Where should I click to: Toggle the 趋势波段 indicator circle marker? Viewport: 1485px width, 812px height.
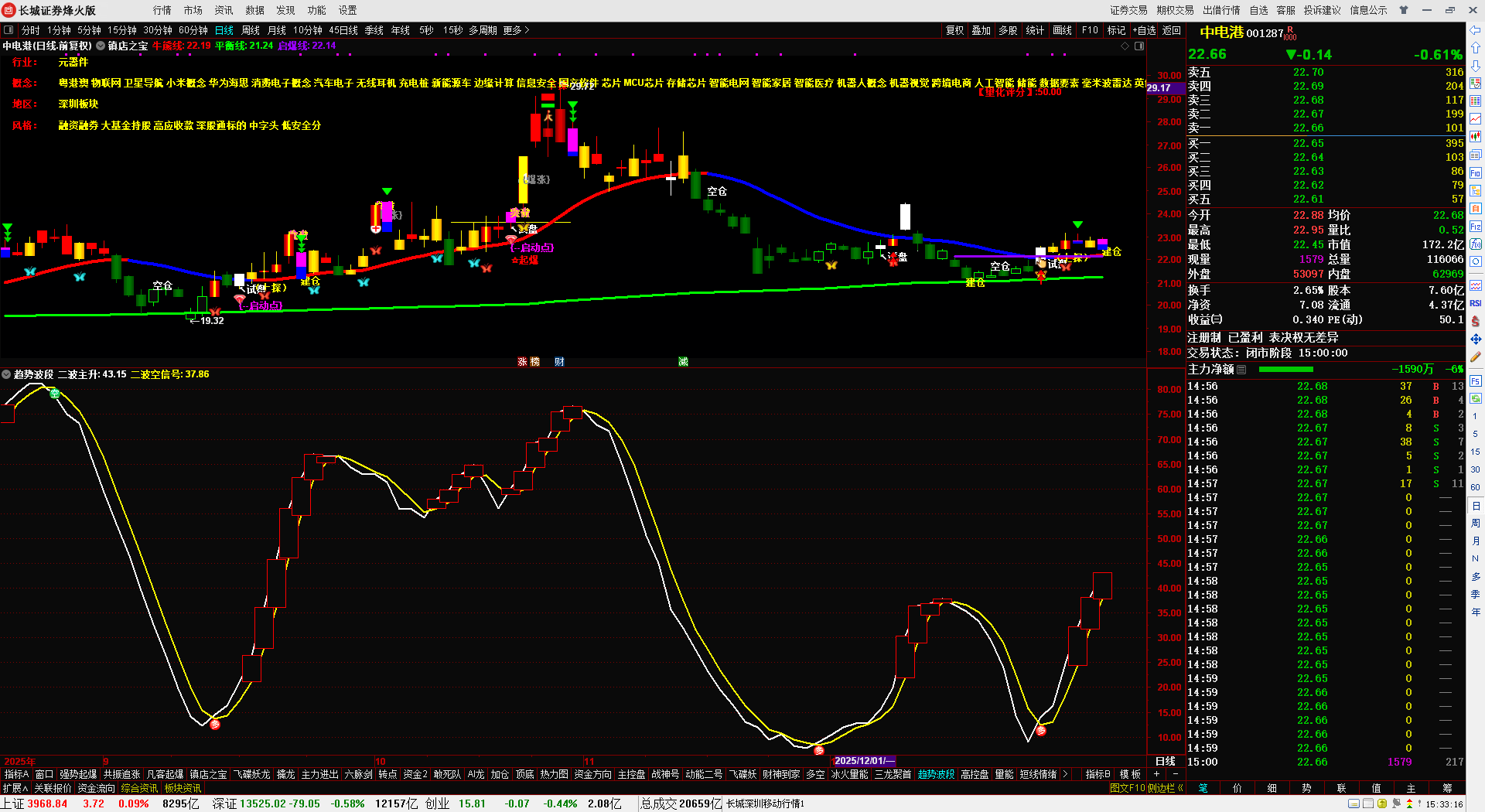coord(6,374)
